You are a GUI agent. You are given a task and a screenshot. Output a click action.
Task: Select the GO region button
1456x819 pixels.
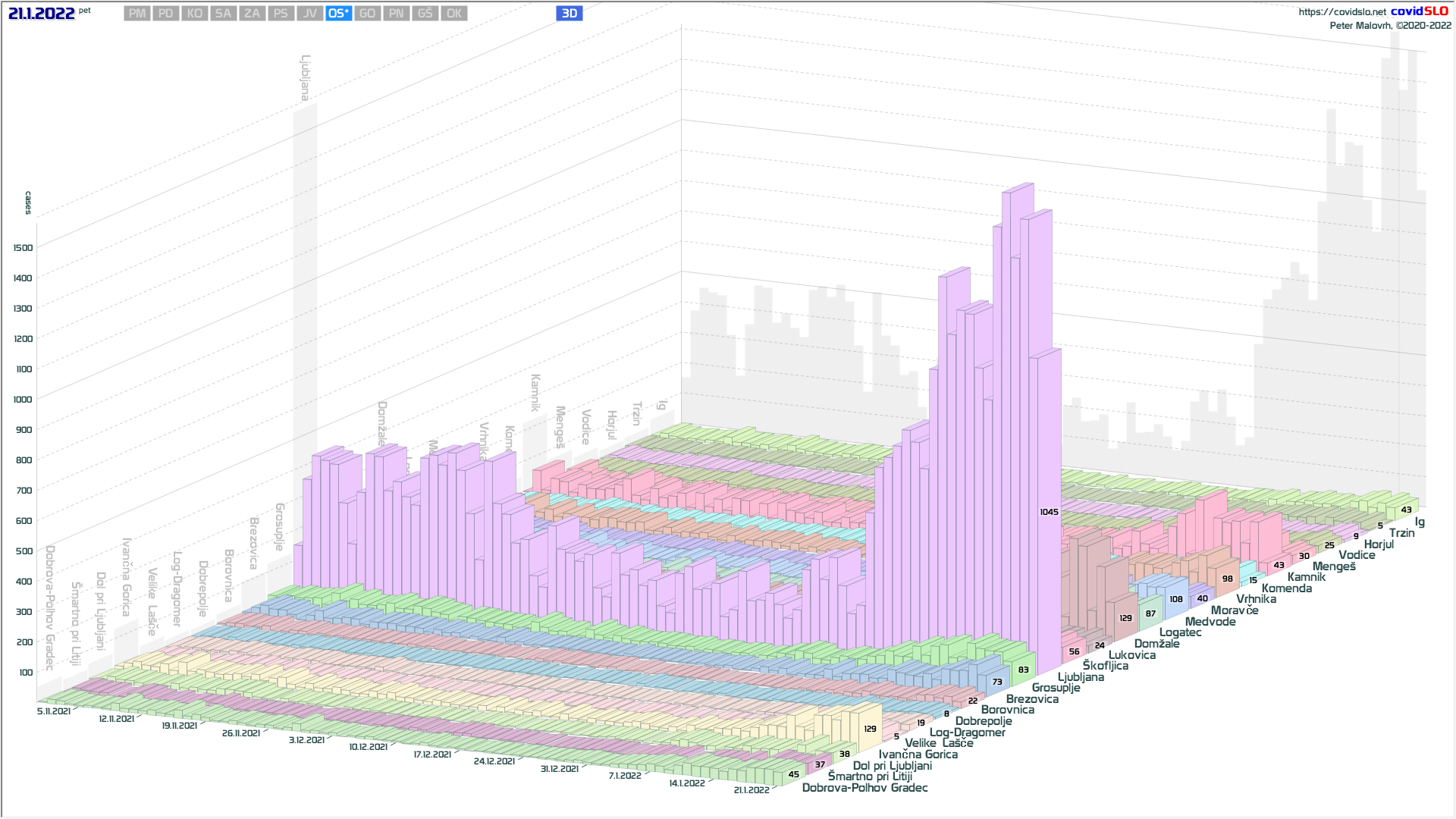[x=367, y=14]
